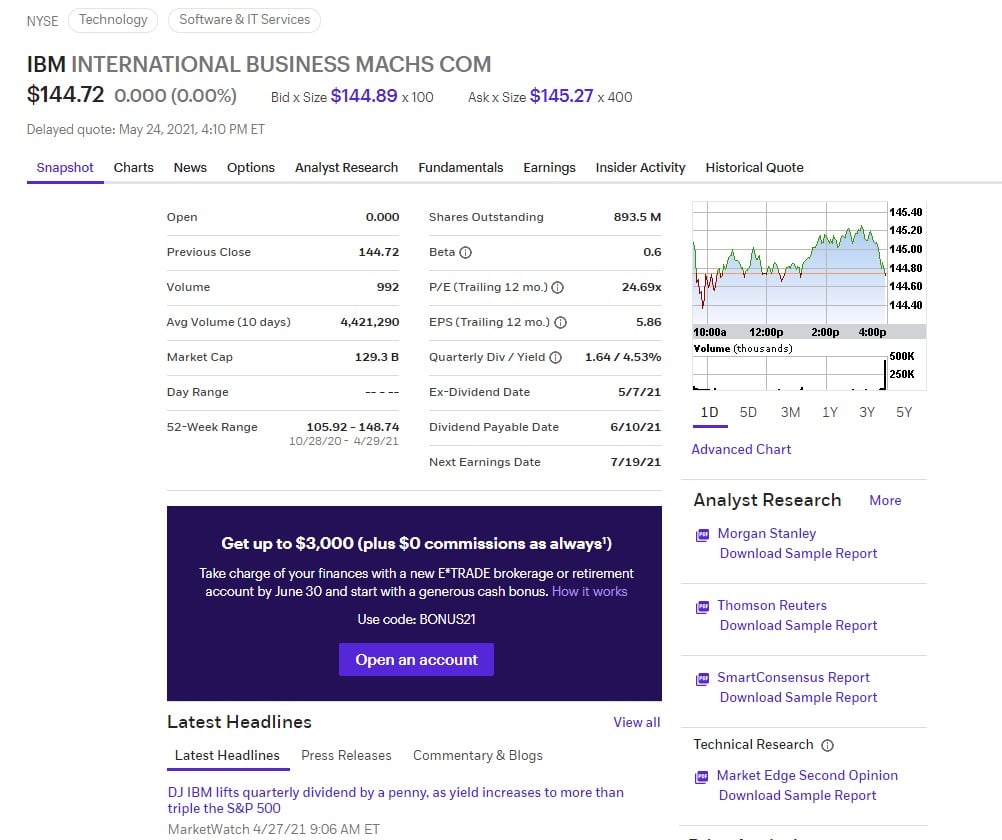Click the SmartConsensus Report PDF icon

pos(702,679)
